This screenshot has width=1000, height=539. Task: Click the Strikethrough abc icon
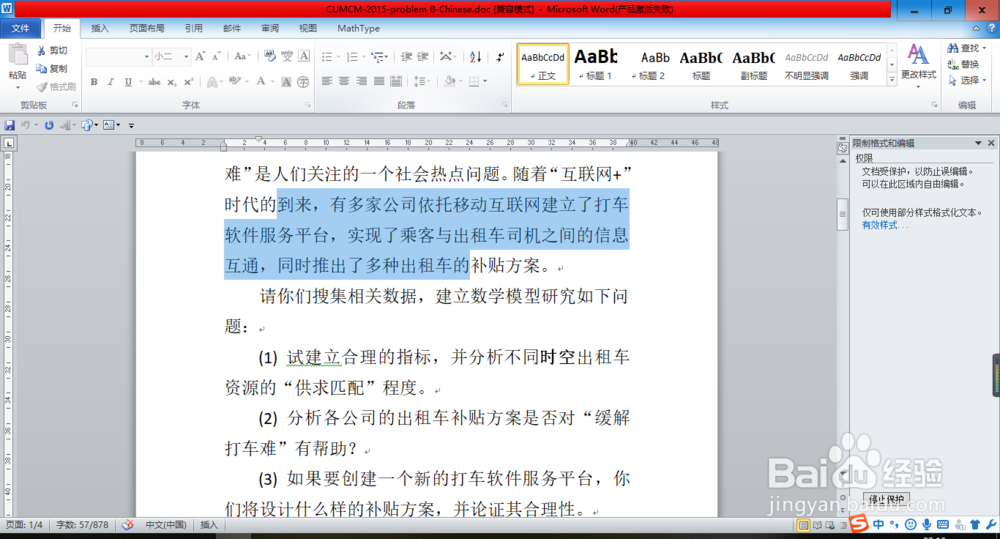click(x=154, y=82)
